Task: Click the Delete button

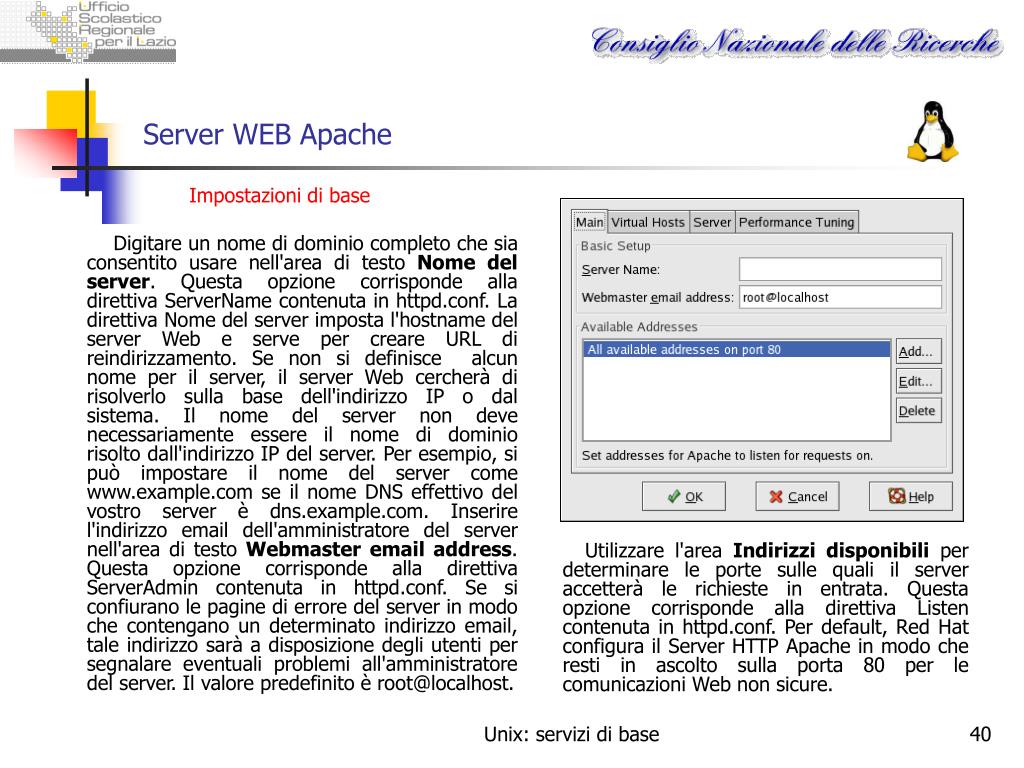Action: coord(918,411)
